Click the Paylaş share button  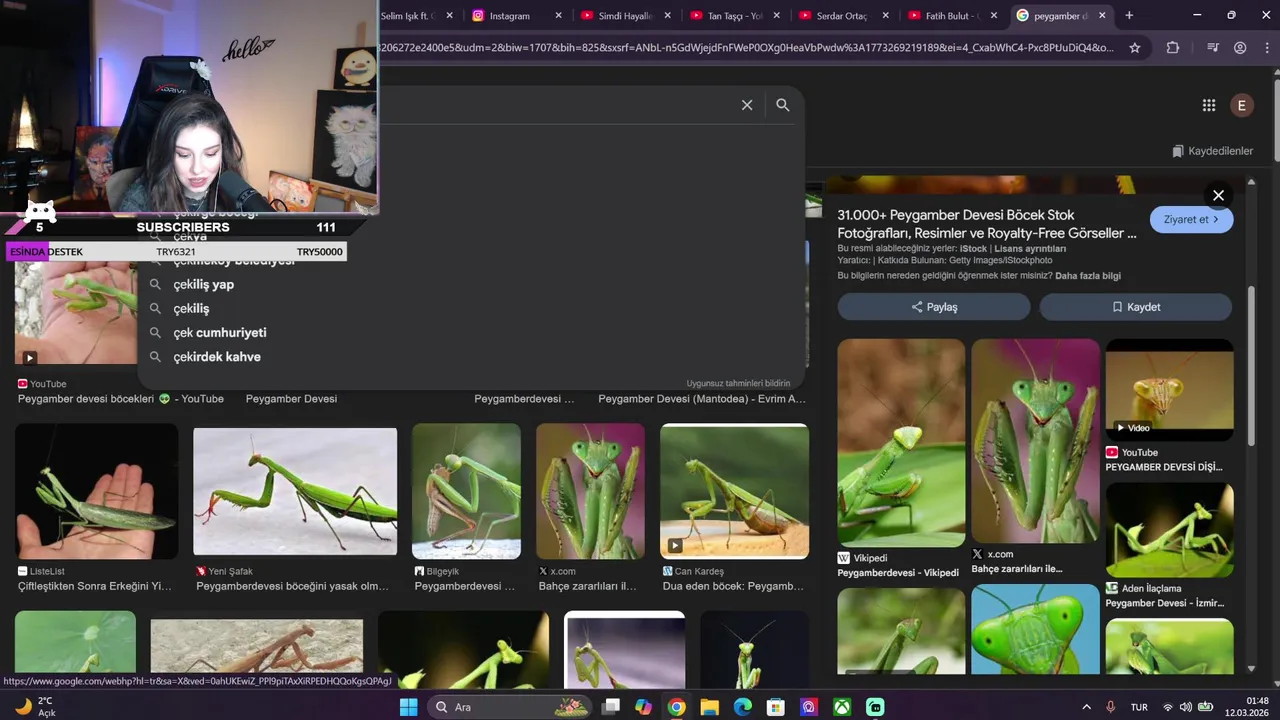(934, 307)
